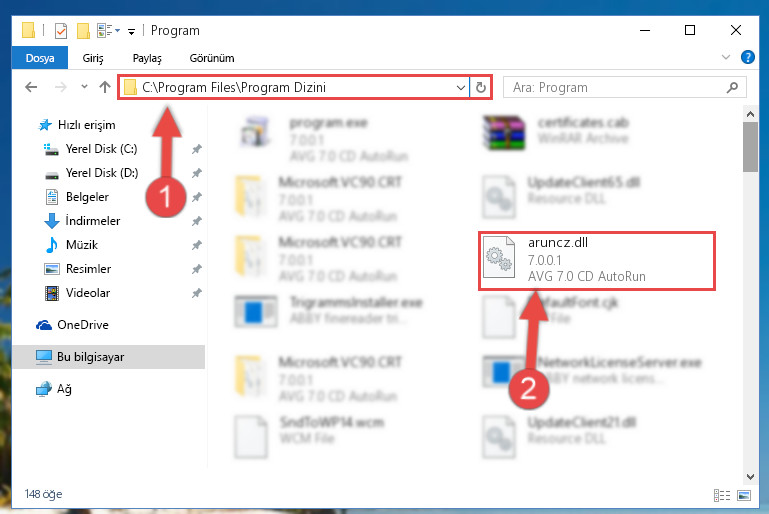
Task: Open the explorer Help button
Action: click(x=747, y=57)
